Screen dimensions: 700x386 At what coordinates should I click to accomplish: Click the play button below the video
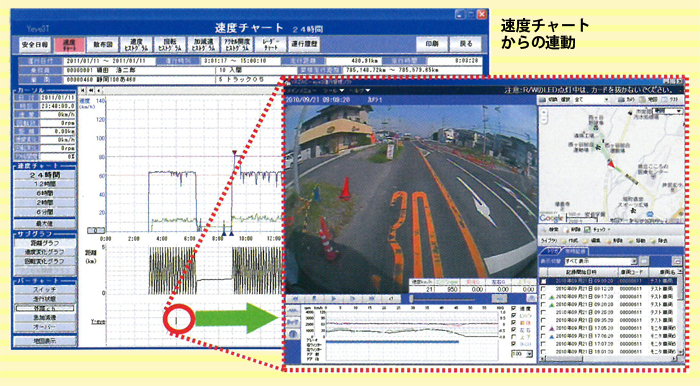click(333, 299)
